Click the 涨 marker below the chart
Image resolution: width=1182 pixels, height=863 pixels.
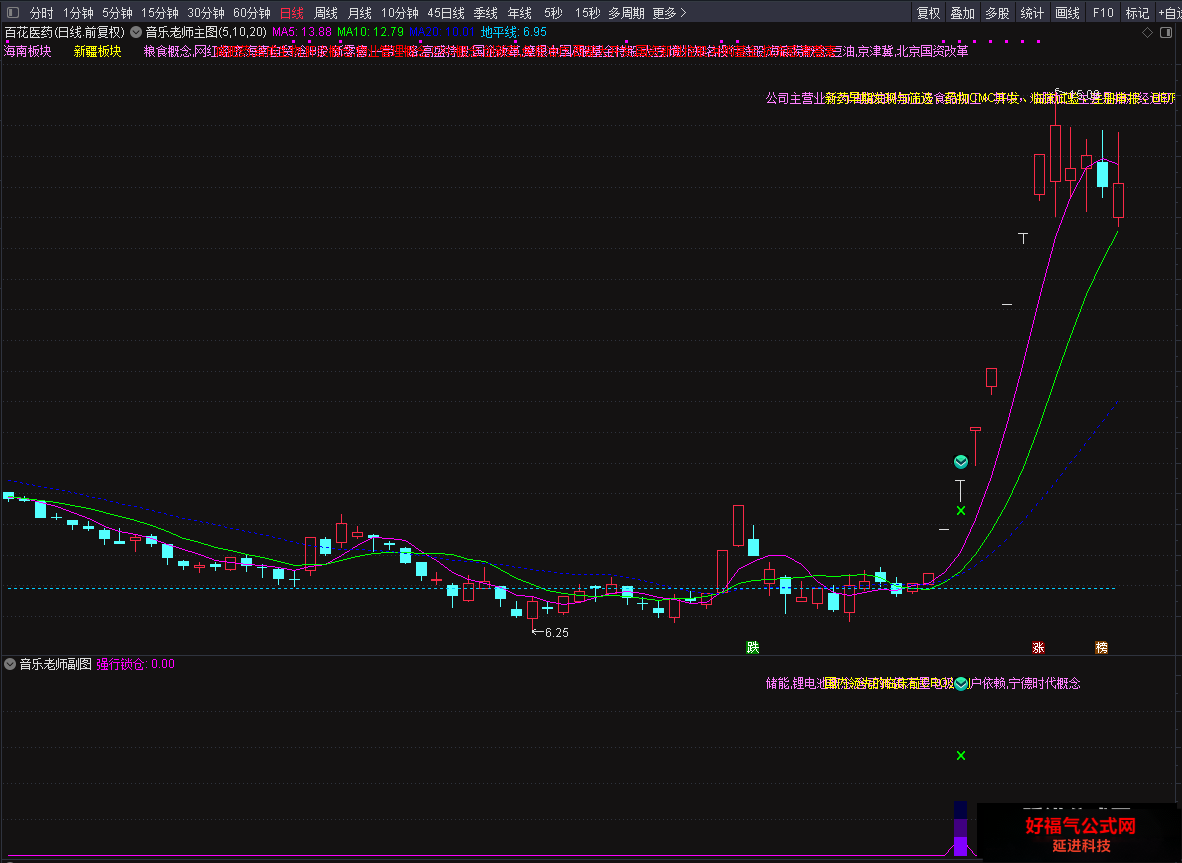[1038, 647]
